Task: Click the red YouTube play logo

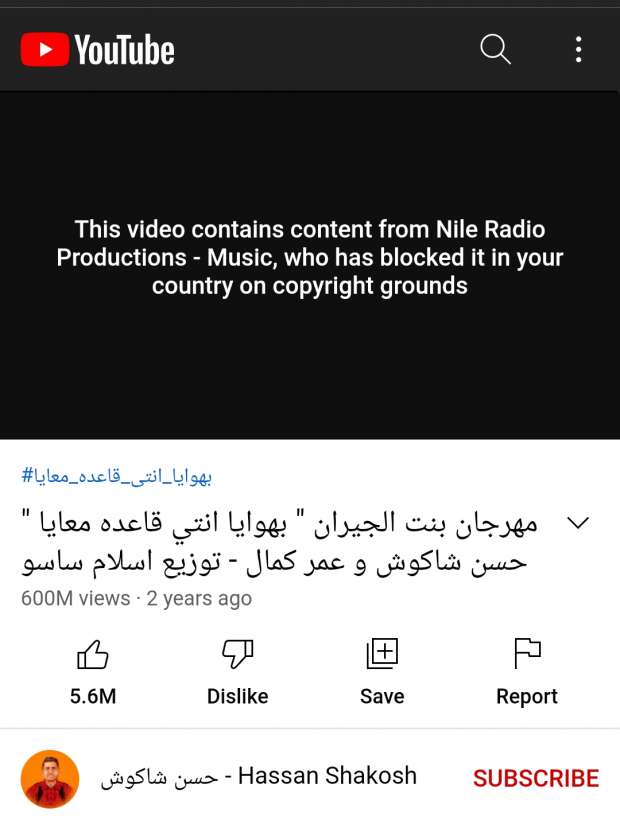Action: point(45,50)
